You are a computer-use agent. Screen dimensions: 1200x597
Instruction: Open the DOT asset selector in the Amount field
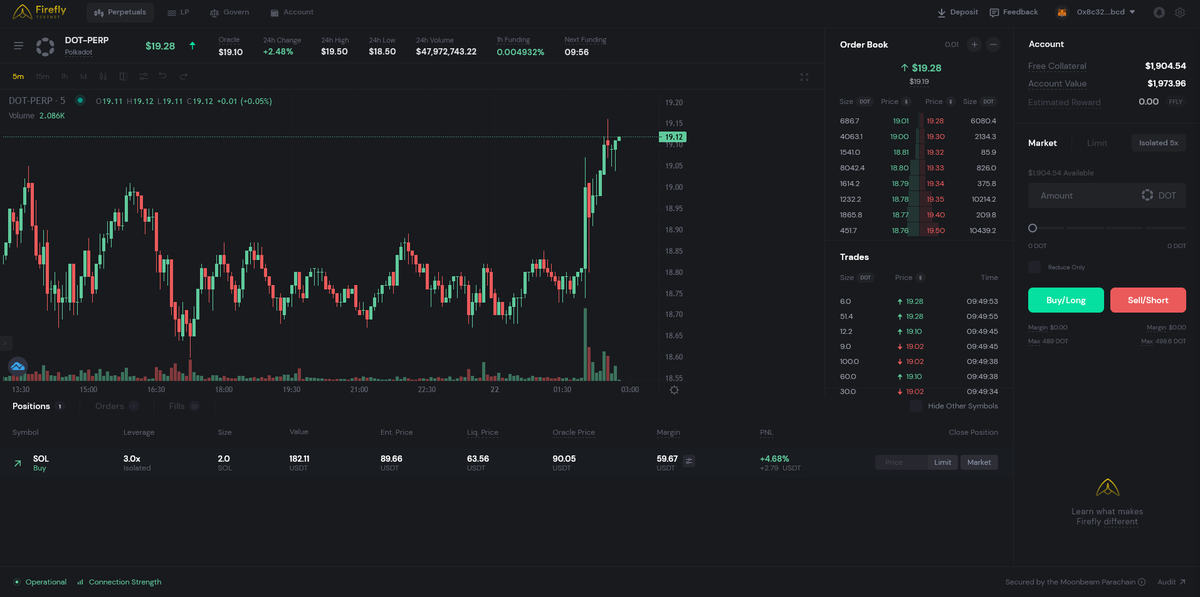coord(1156,195)
